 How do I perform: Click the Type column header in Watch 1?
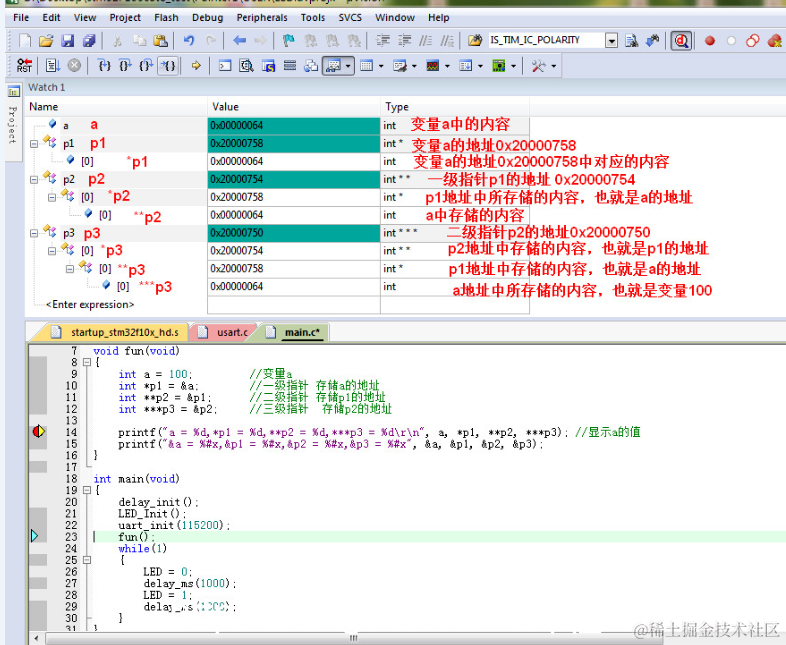click(455, 107)
